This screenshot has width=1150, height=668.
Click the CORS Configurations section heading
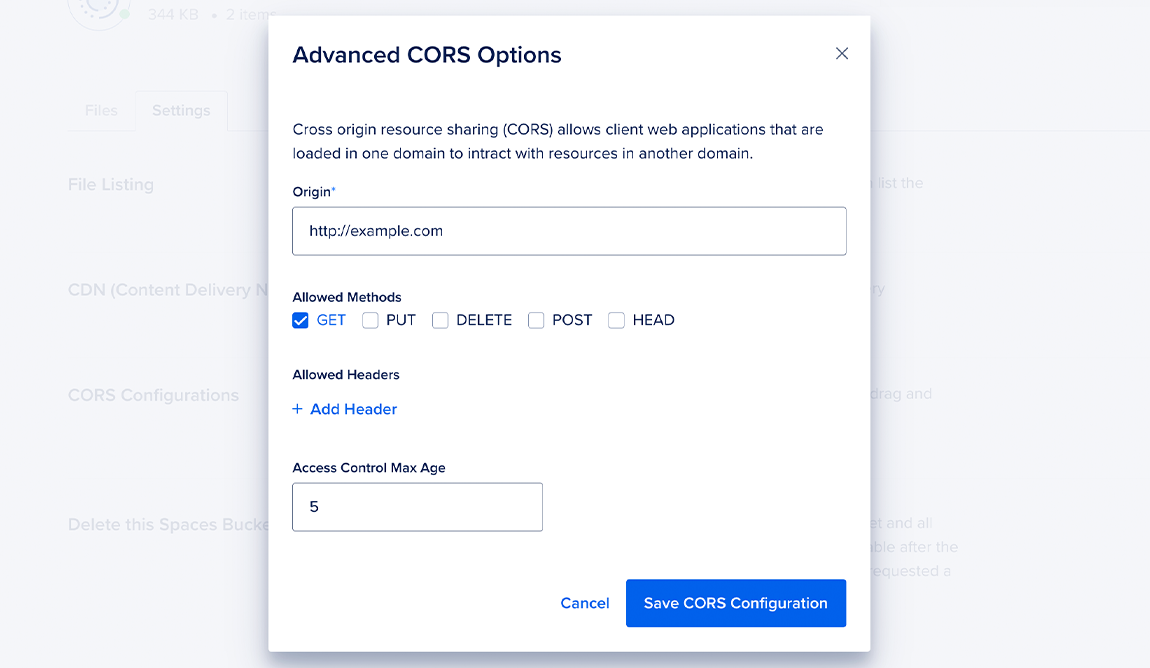[153, 395]
